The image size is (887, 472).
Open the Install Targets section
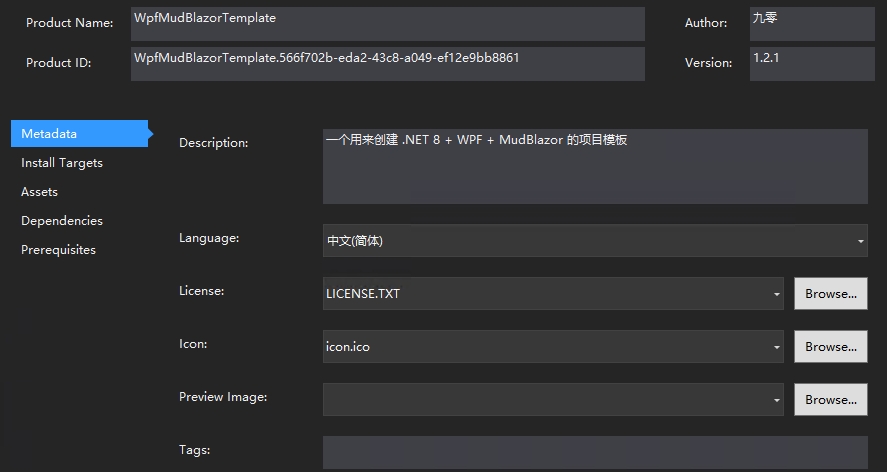pyautogui.click(x=62, y=163)
